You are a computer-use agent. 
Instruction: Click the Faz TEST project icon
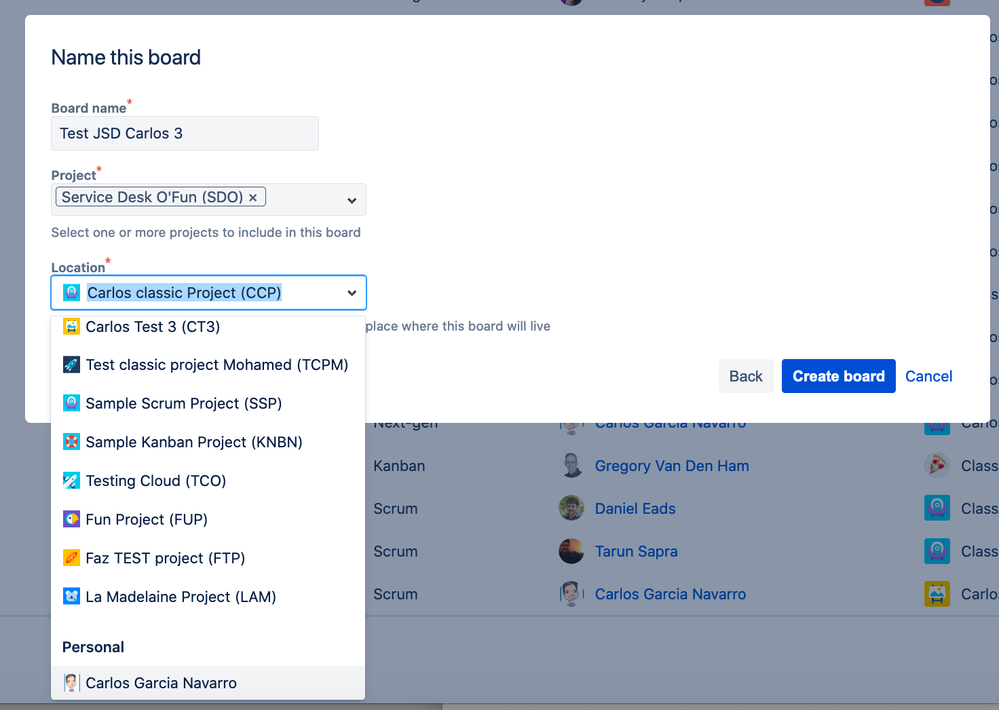tap(70, 557)
